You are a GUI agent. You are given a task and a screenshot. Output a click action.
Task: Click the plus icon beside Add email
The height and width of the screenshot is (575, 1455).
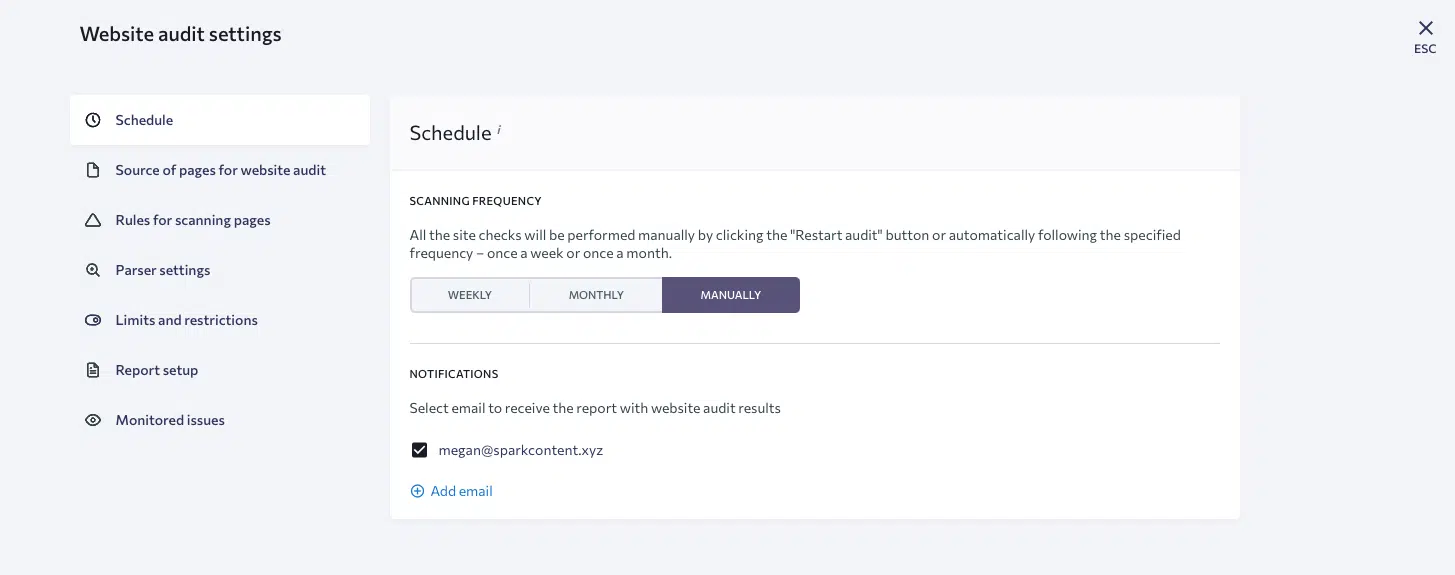click(418, 491)
